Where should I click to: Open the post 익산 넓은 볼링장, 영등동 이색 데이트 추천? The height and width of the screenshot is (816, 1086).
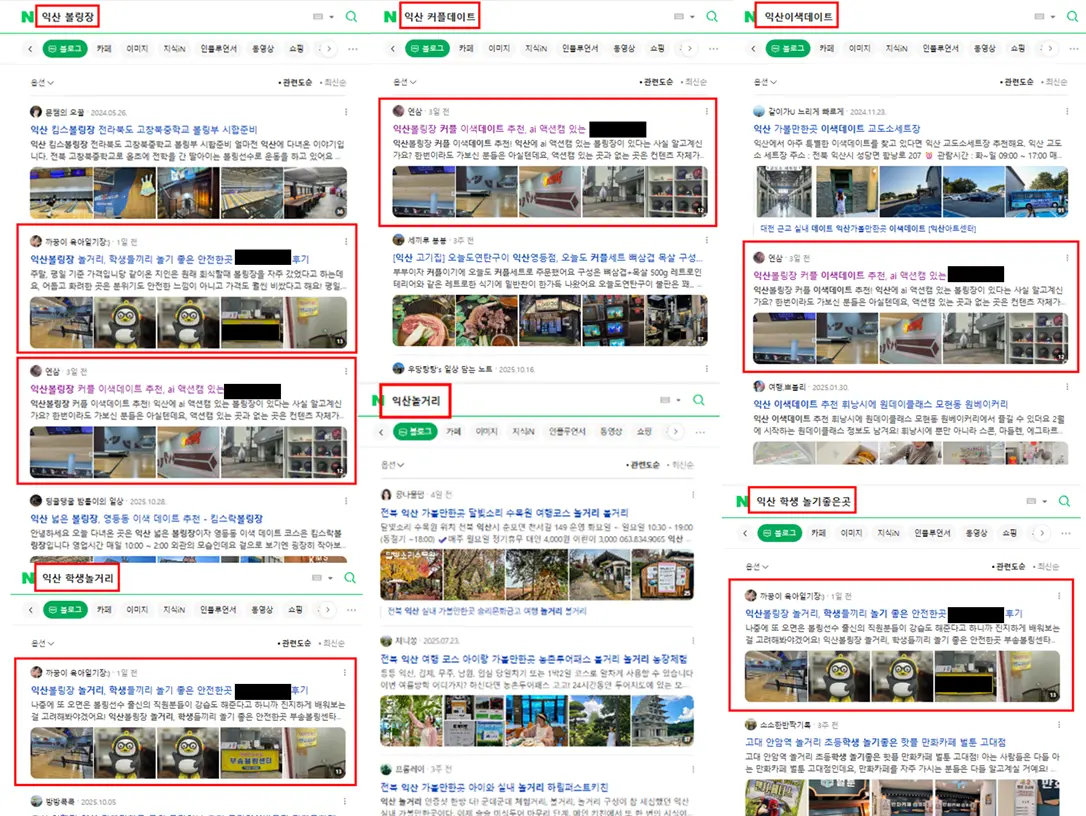[146, 518]
